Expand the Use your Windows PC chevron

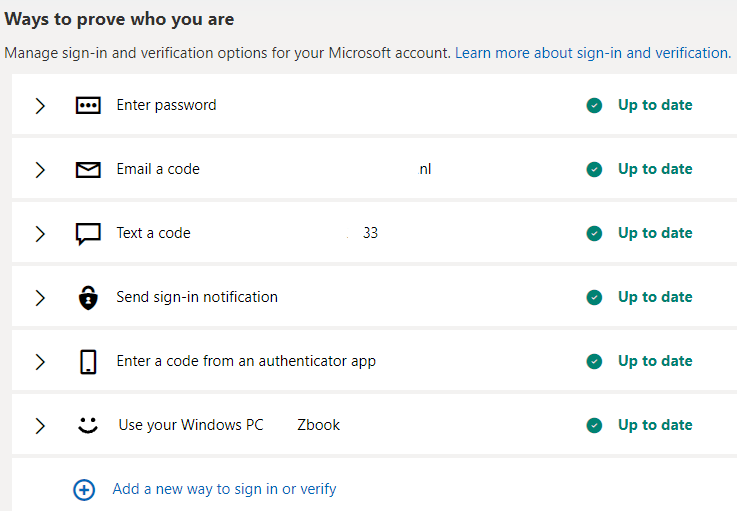40,425
